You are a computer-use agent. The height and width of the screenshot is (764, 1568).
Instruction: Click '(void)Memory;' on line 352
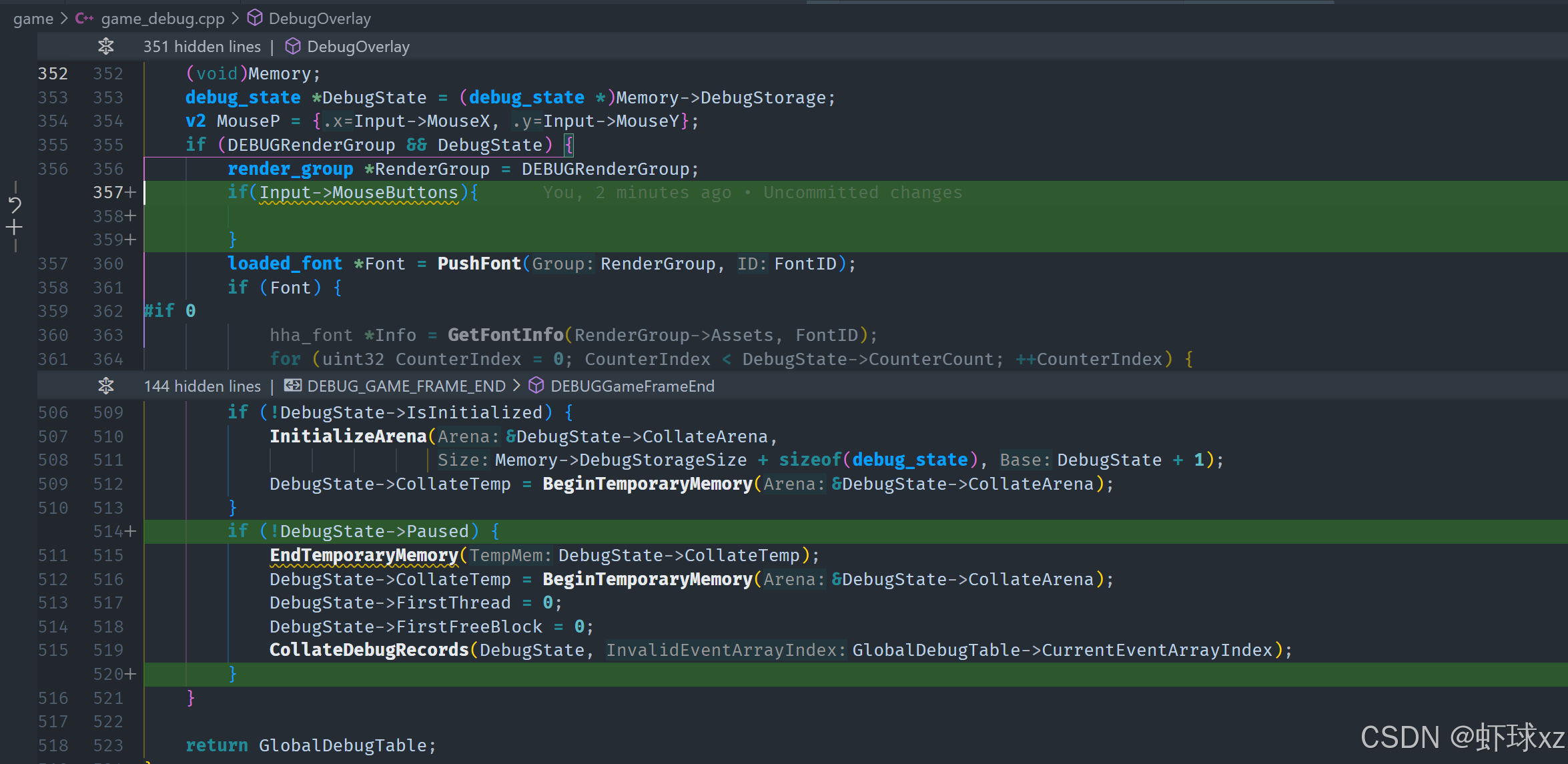click(254, 74)
